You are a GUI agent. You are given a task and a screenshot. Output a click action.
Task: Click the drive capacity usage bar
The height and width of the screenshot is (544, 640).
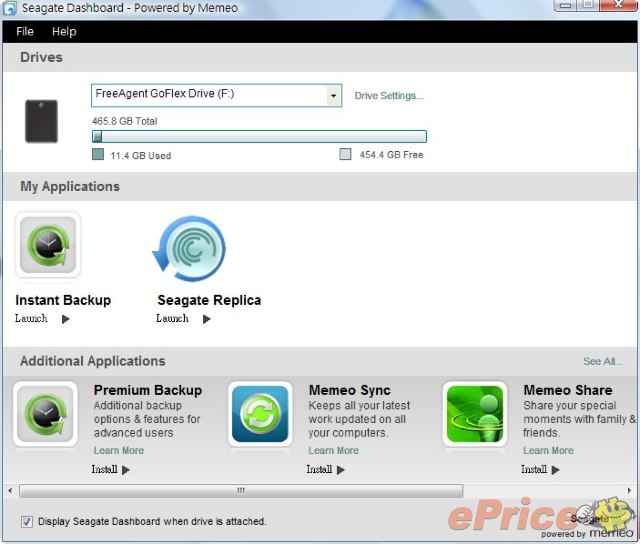[x=259, y=137]
